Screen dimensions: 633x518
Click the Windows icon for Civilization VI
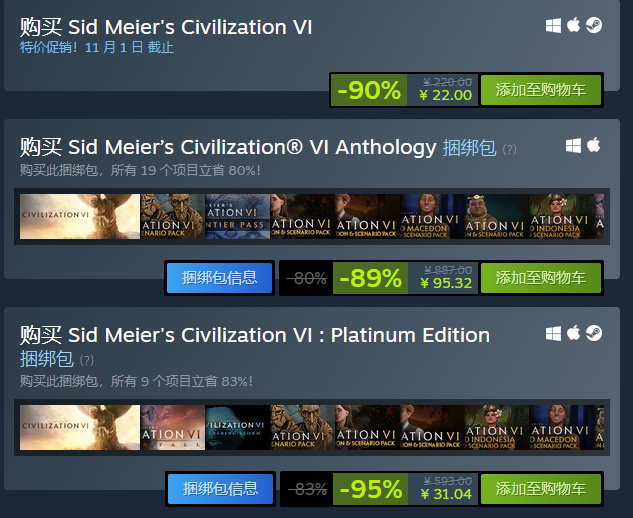point(554,27)
